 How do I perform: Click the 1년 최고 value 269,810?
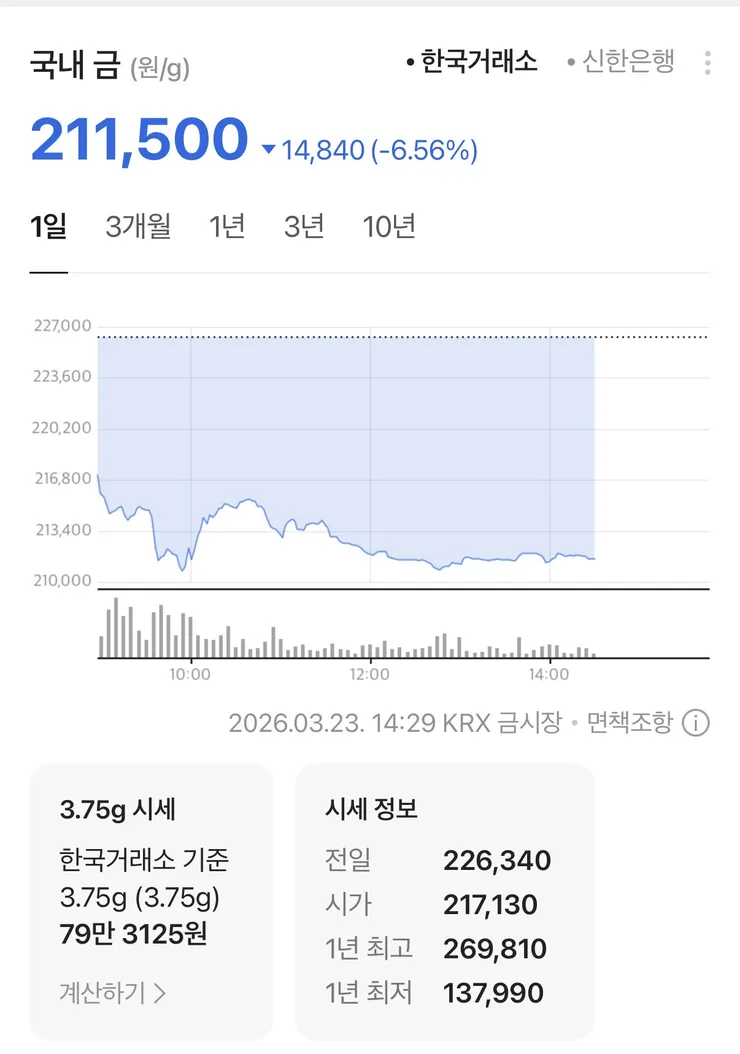[x=497, y=948]
